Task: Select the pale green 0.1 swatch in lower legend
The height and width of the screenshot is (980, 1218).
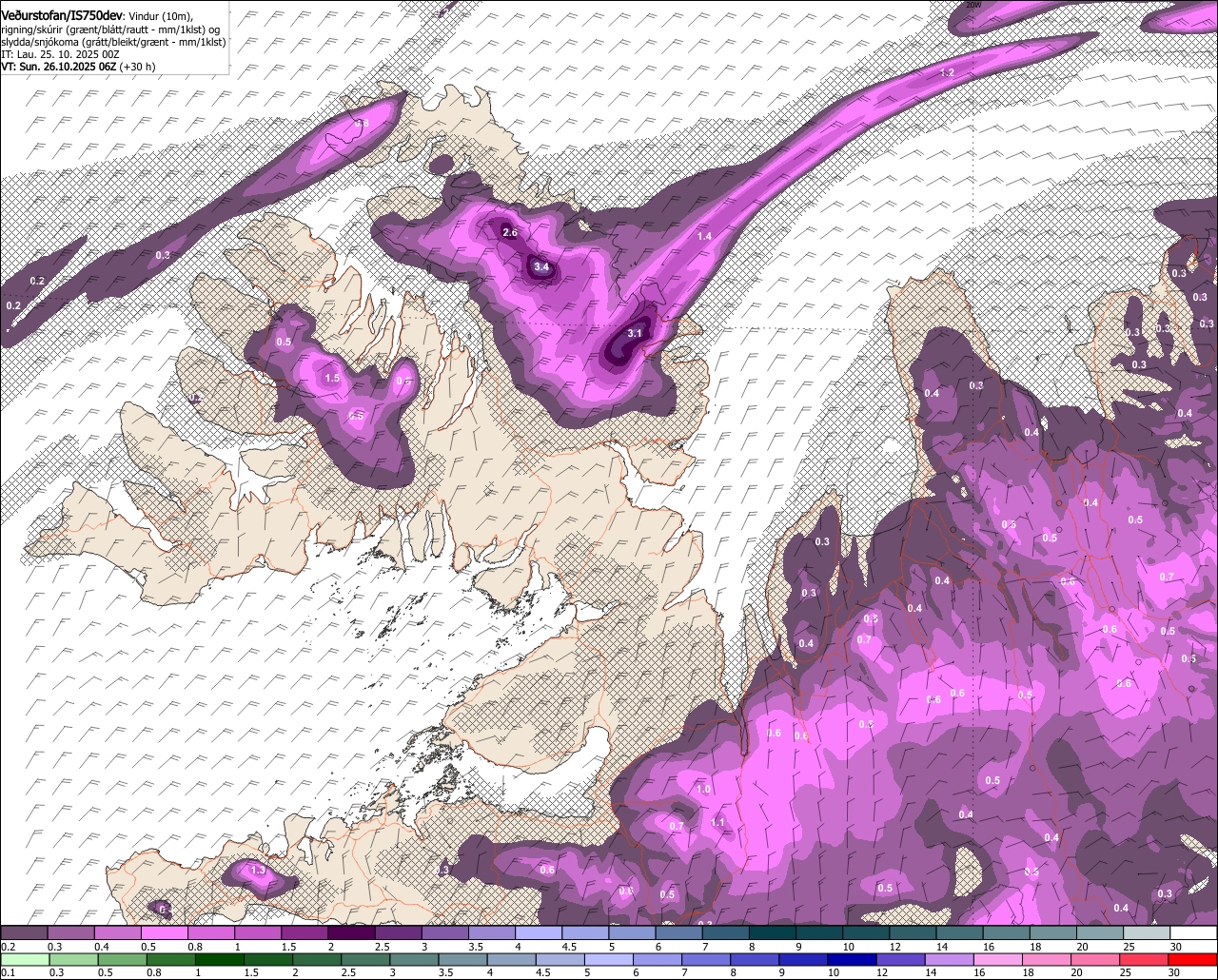Action: point(24,959)
